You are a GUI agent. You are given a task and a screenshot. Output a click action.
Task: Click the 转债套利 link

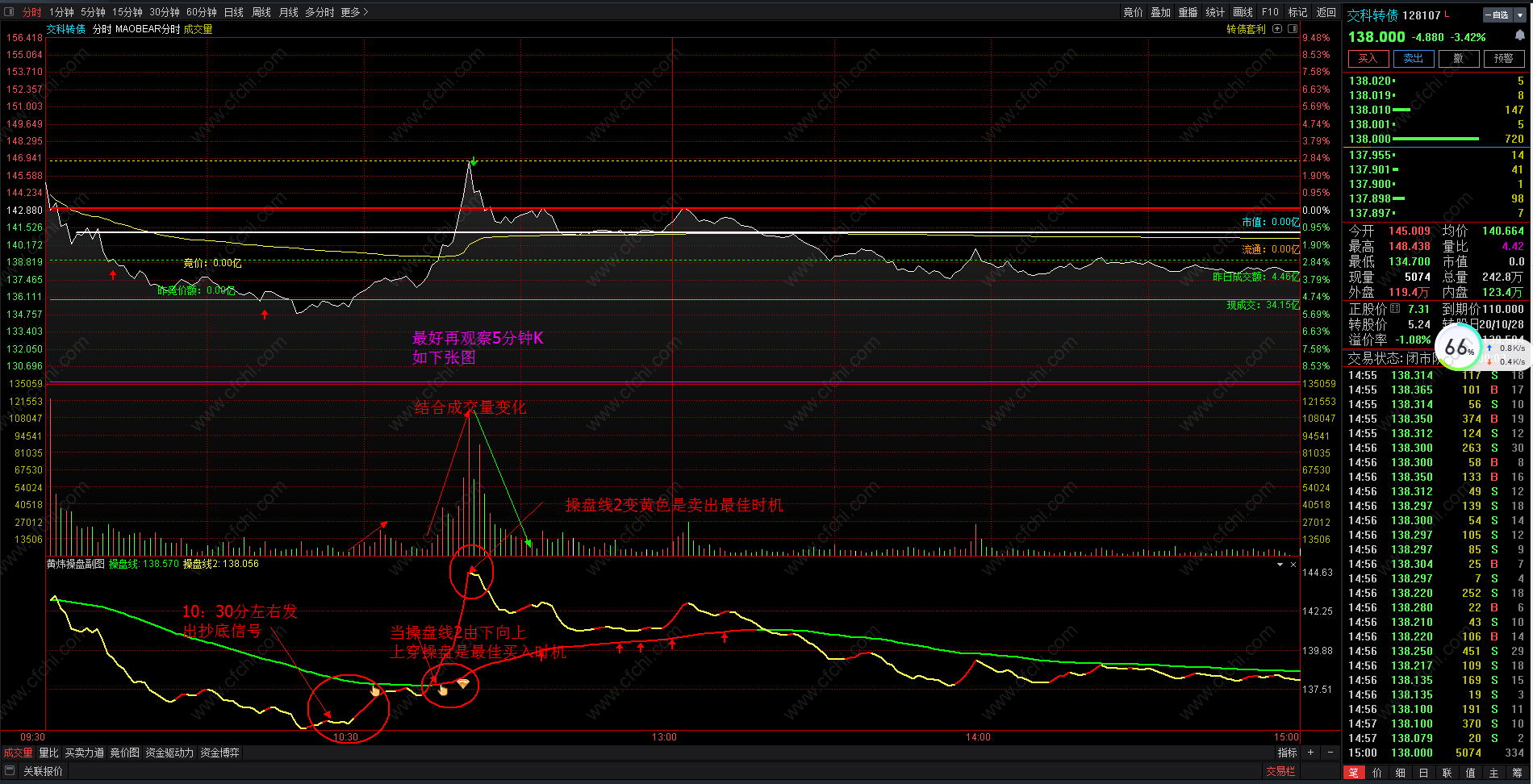1246,29
